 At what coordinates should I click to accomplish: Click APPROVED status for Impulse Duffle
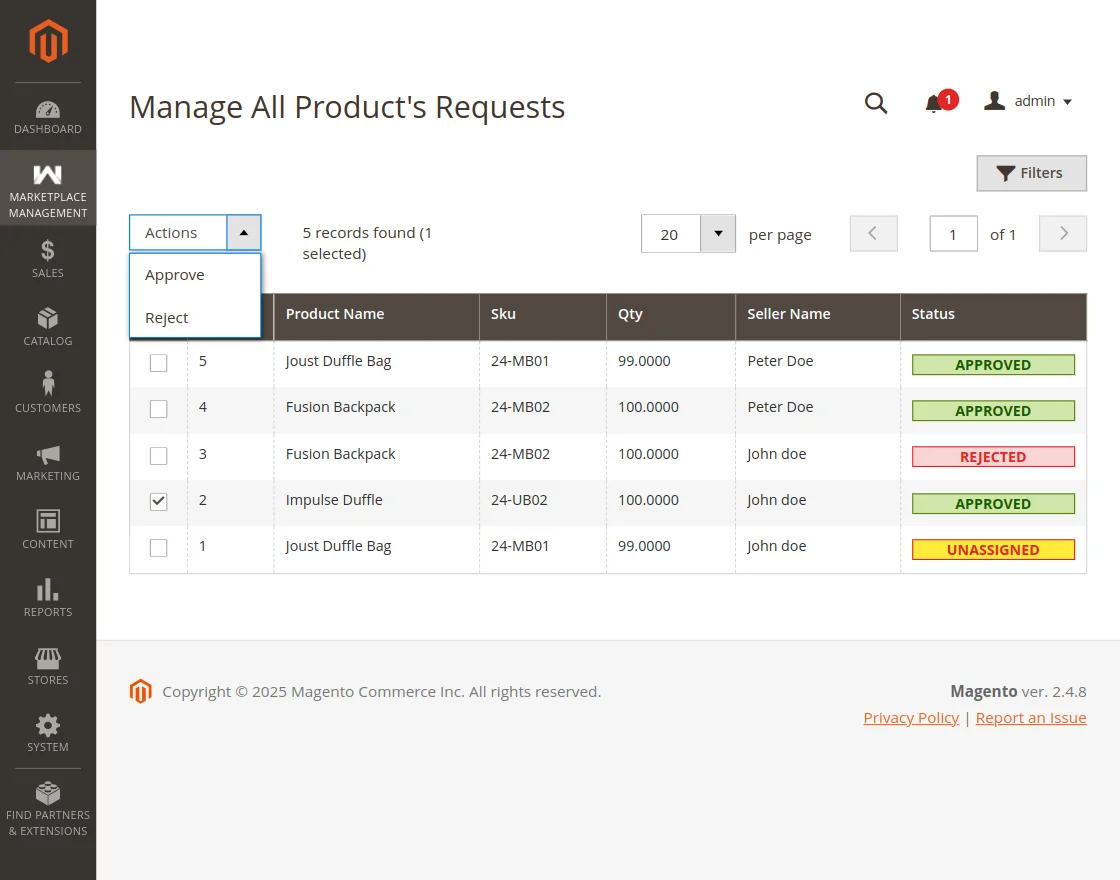[993, 504]
